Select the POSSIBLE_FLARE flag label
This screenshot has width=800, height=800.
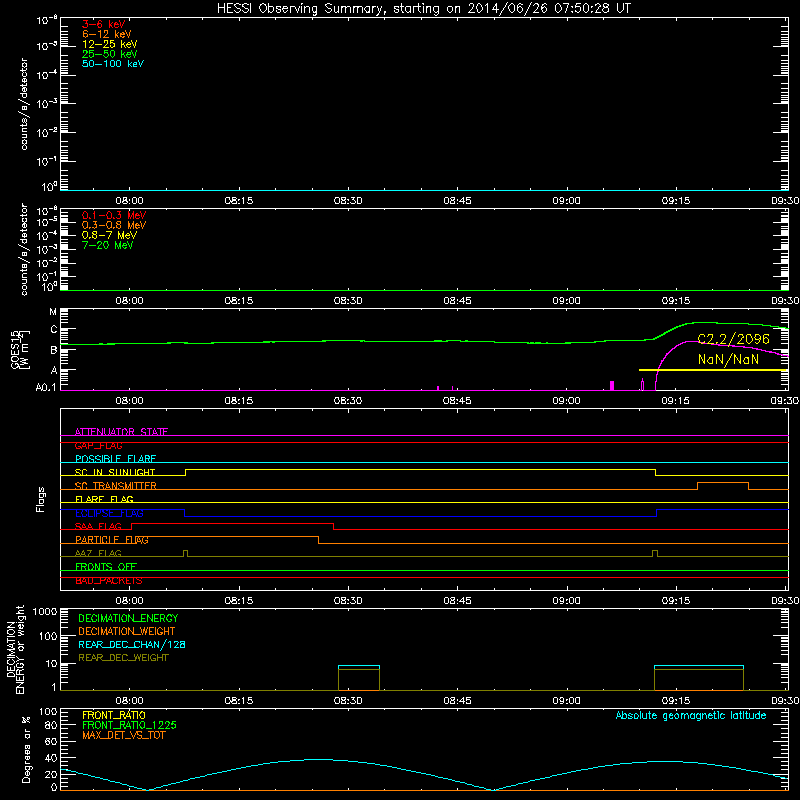point(115,459)
